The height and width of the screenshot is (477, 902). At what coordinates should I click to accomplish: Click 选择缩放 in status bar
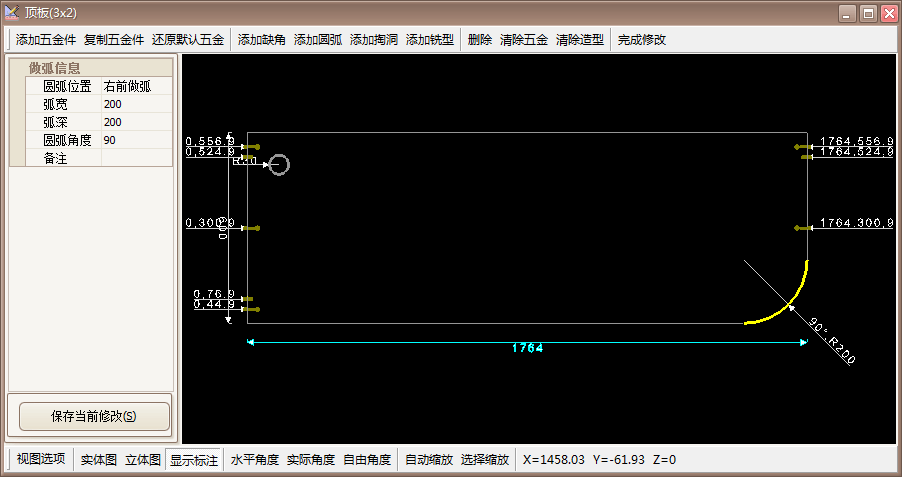pyautogui.click(x=485, y=460)
